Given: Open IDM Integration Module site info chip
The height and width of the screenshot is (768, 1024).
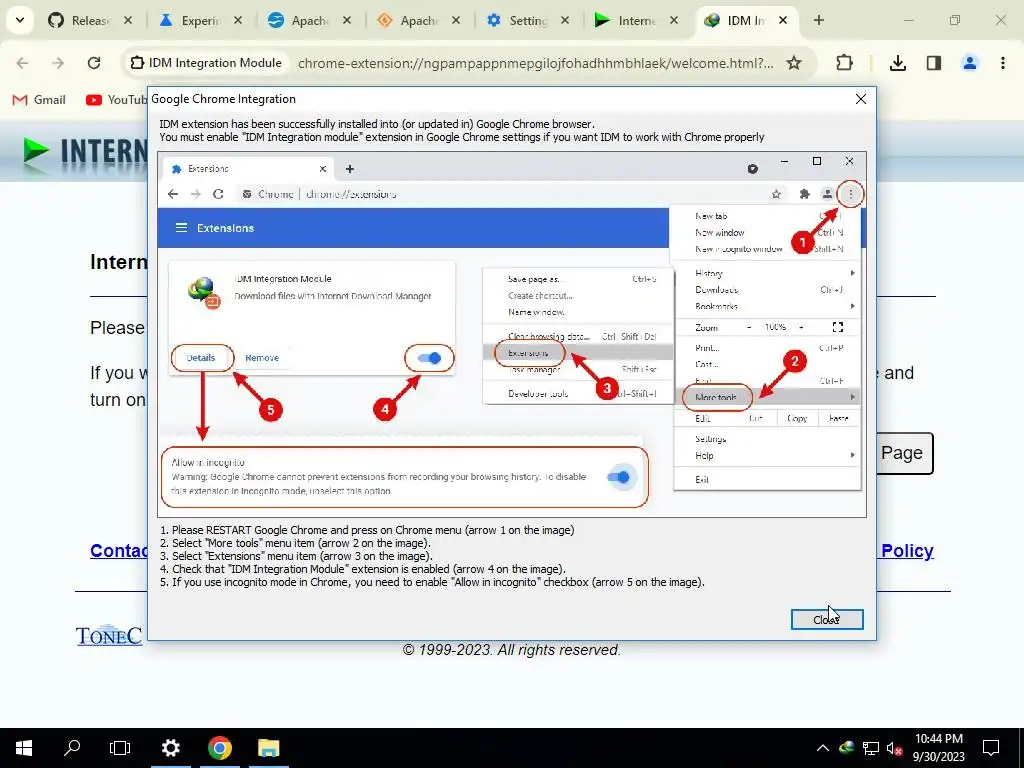Looking at the screenshot, I should [x=206, y=63].
